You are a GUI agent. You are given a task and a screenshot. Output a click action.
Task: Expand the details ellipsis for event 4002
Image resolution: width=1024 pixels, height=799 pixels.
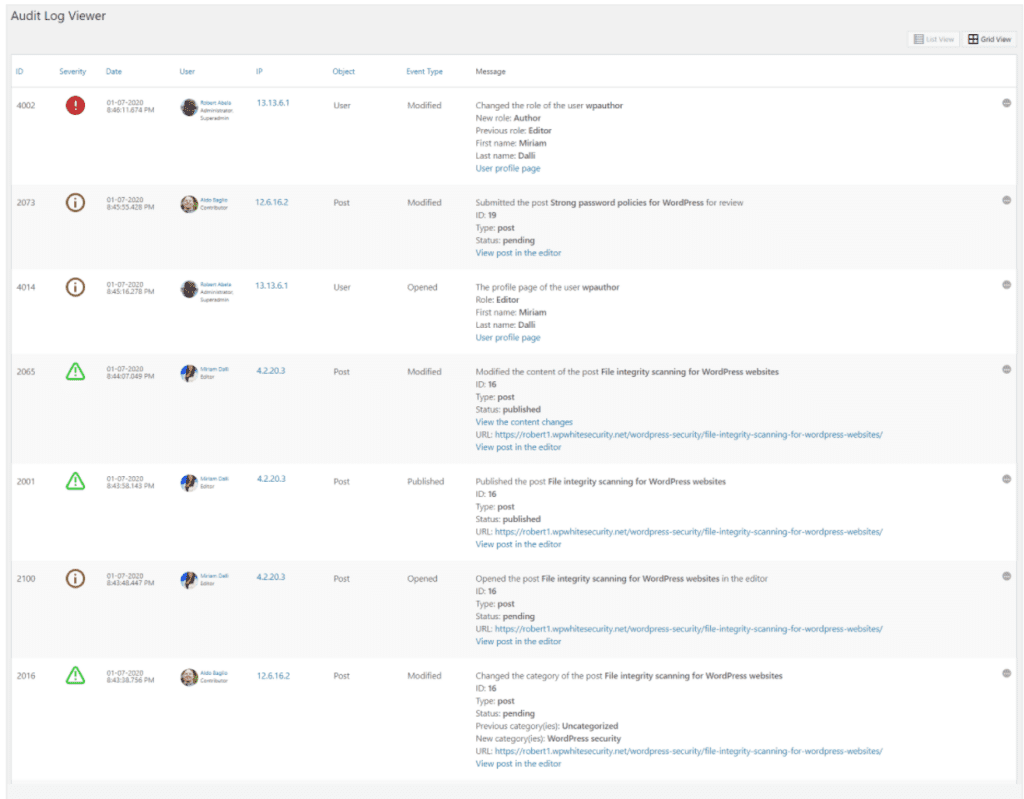tap(1007, 102)
